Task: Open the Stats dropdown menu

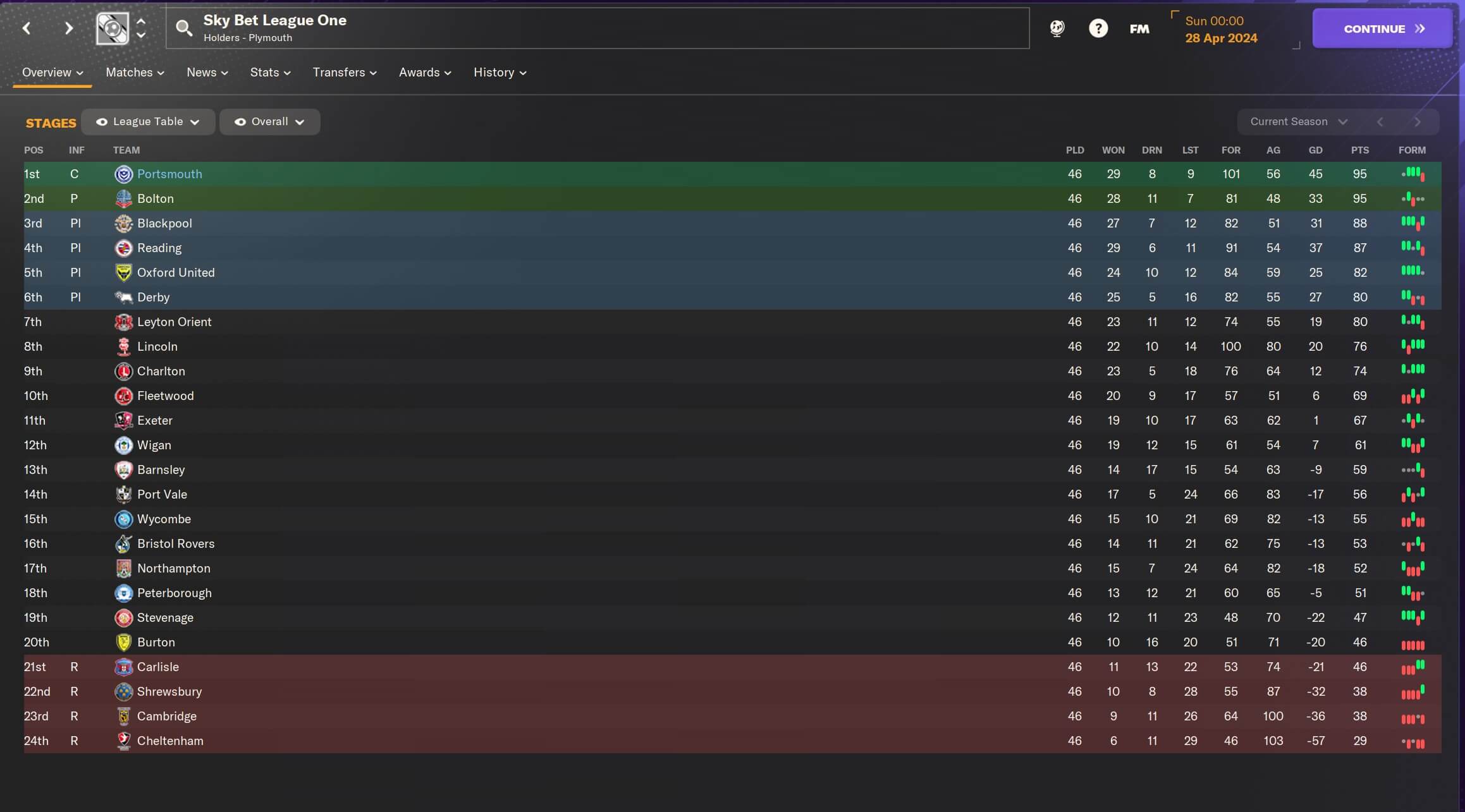Action: (x=270, y=73)
